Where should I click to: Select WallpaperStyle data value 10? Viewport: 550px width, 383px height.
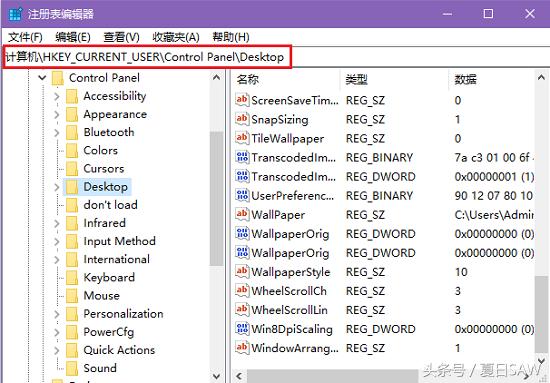[x=461, y=272]
